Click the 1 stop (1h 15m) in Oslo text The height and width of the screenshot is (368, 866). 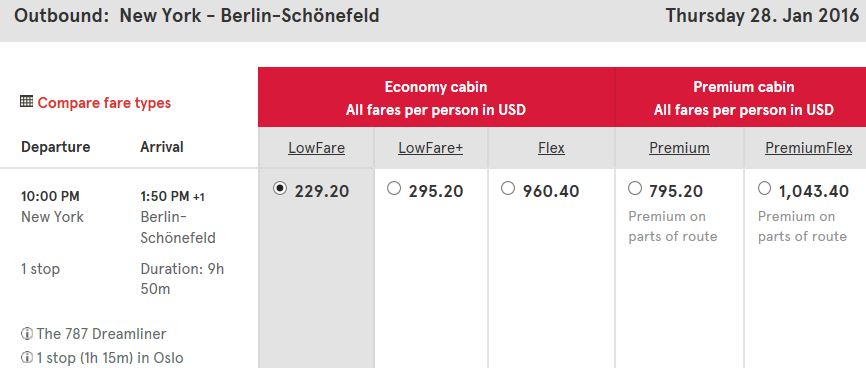pyautogui.click(x=110, y=358)
